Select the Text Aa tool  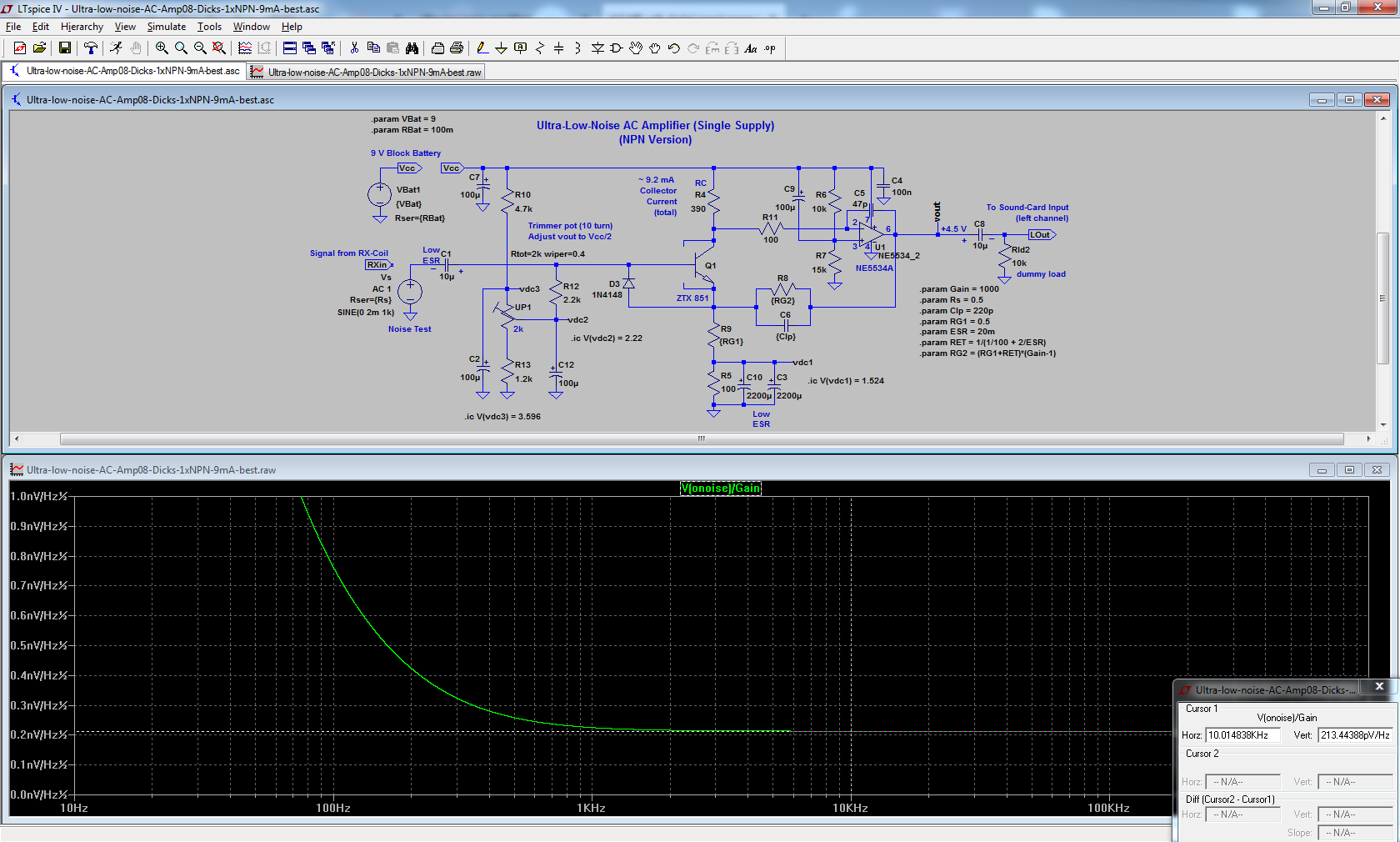pyautogui.click(x=751, y=48)
